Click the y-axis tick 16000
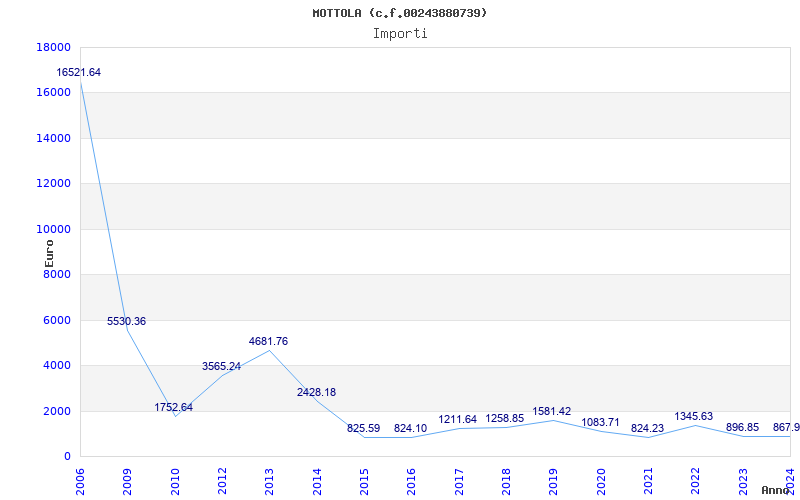The width and height of the screenshot is (800, 500). coord(54,92)
